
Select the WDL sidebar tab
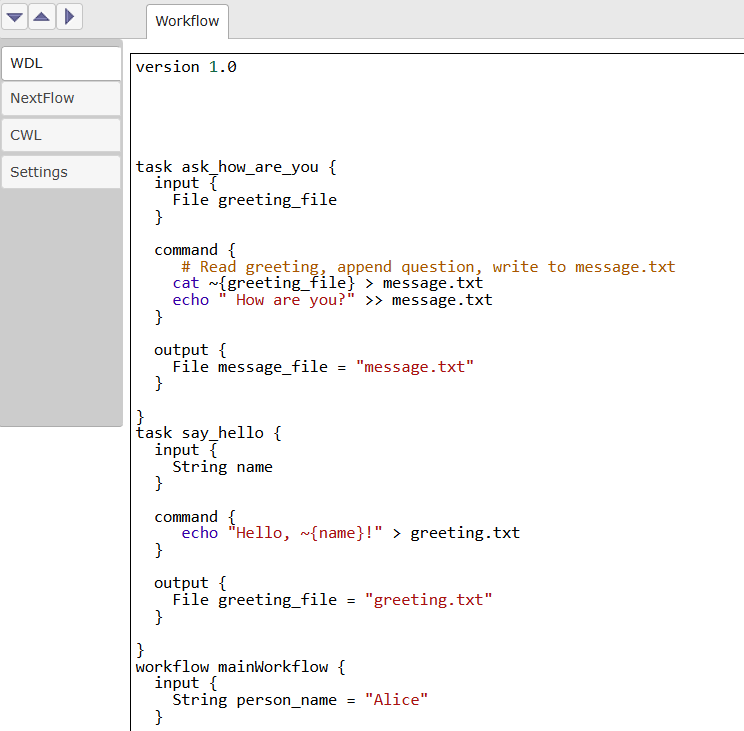coord(61,63)
